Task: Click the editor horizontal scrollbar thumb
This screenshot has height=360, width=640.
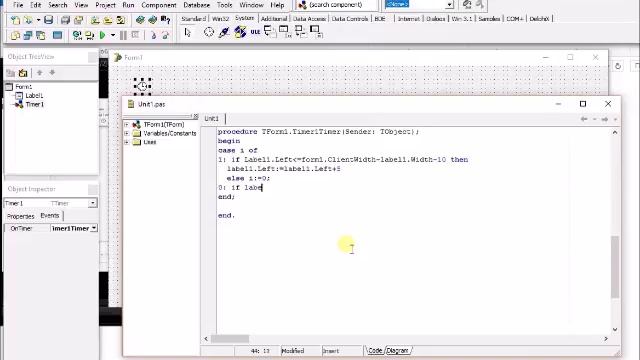Action: pyautogui.click(x=230, y=339)
